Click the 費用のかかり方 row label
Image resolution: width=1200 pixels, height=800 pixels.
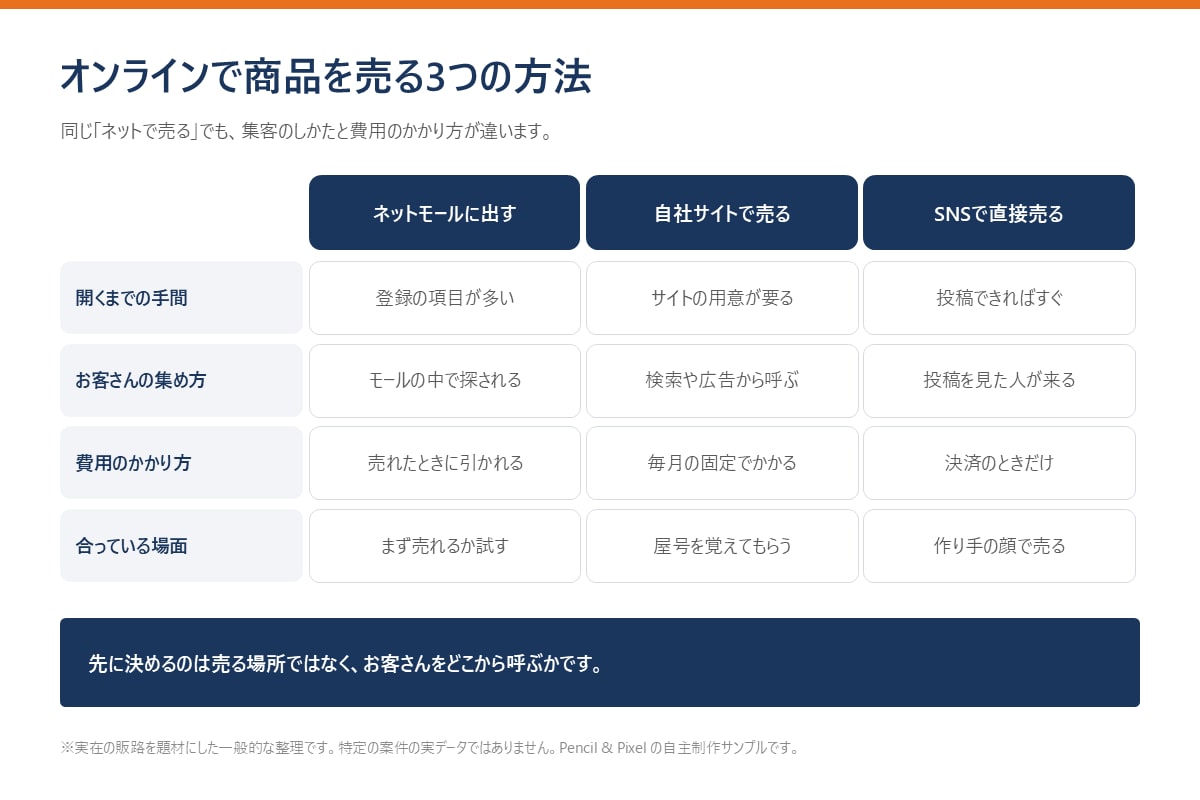(x=181, y=463)
